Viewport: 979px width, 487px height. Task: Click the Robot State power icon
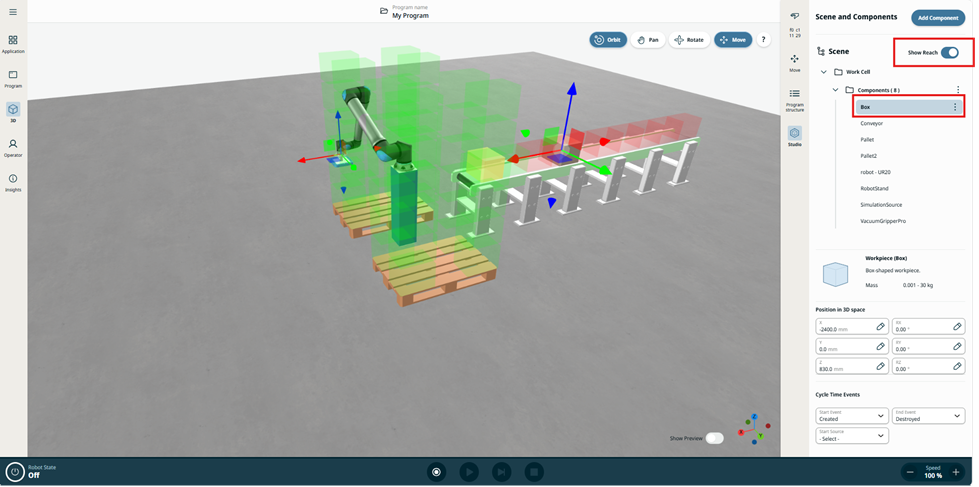point(15,471)
